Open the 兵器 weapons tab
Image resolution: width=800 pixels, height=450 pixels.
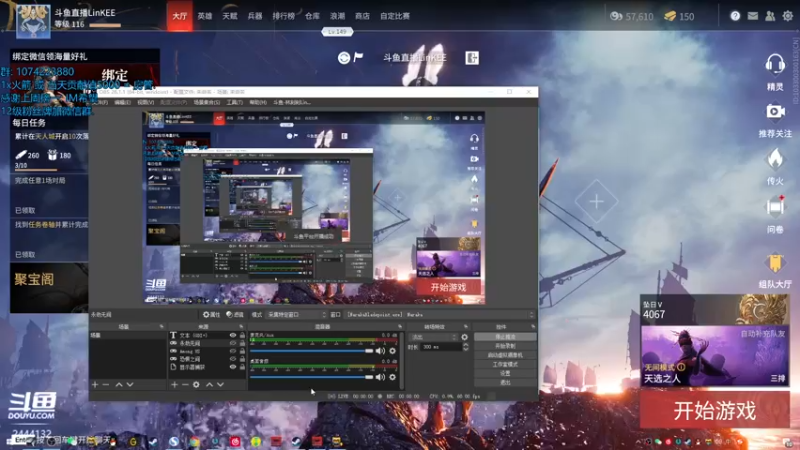pyautogui.click(x=255, y=16)
